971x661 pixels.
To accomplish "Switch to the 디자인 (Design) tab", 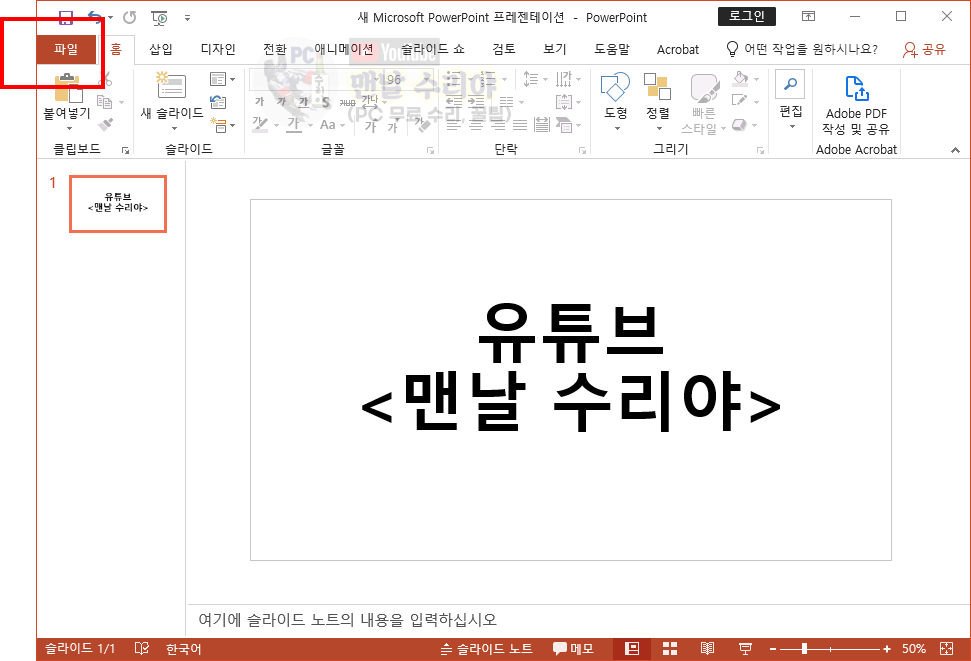I will 218,49.
